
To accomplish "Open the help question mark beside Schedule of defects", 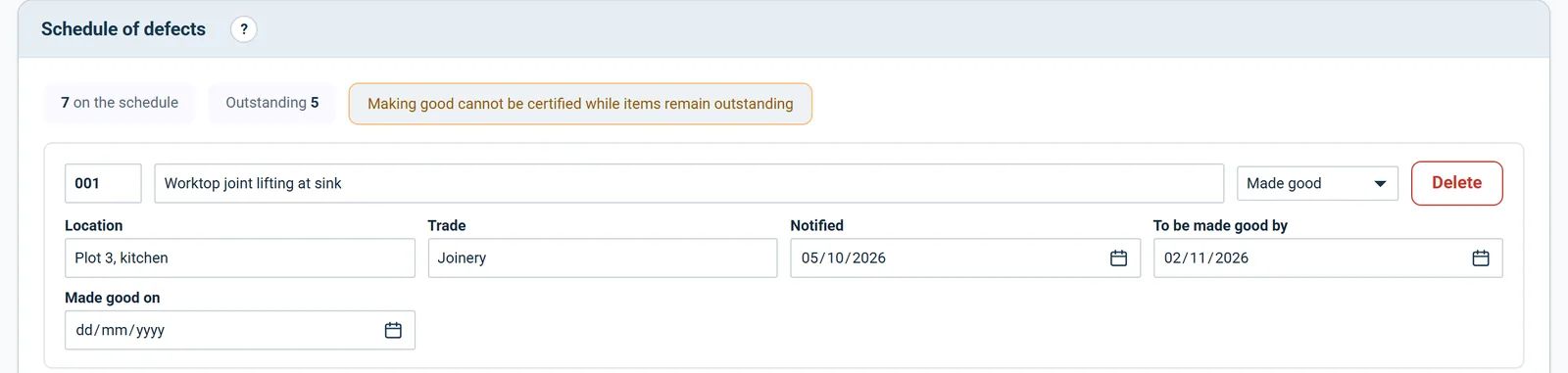I will click(244, 29).
